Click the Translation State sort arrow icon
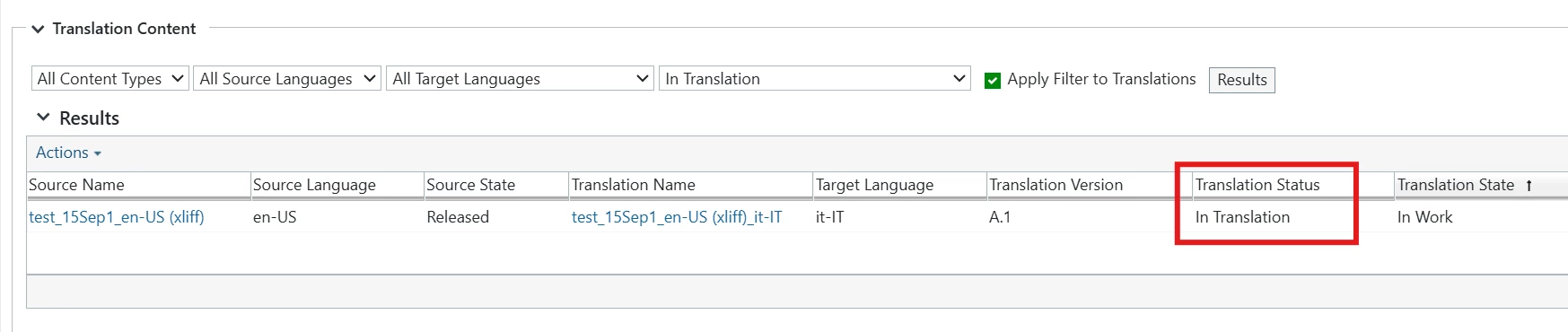1568x332 pixels. pos(1529,186)
